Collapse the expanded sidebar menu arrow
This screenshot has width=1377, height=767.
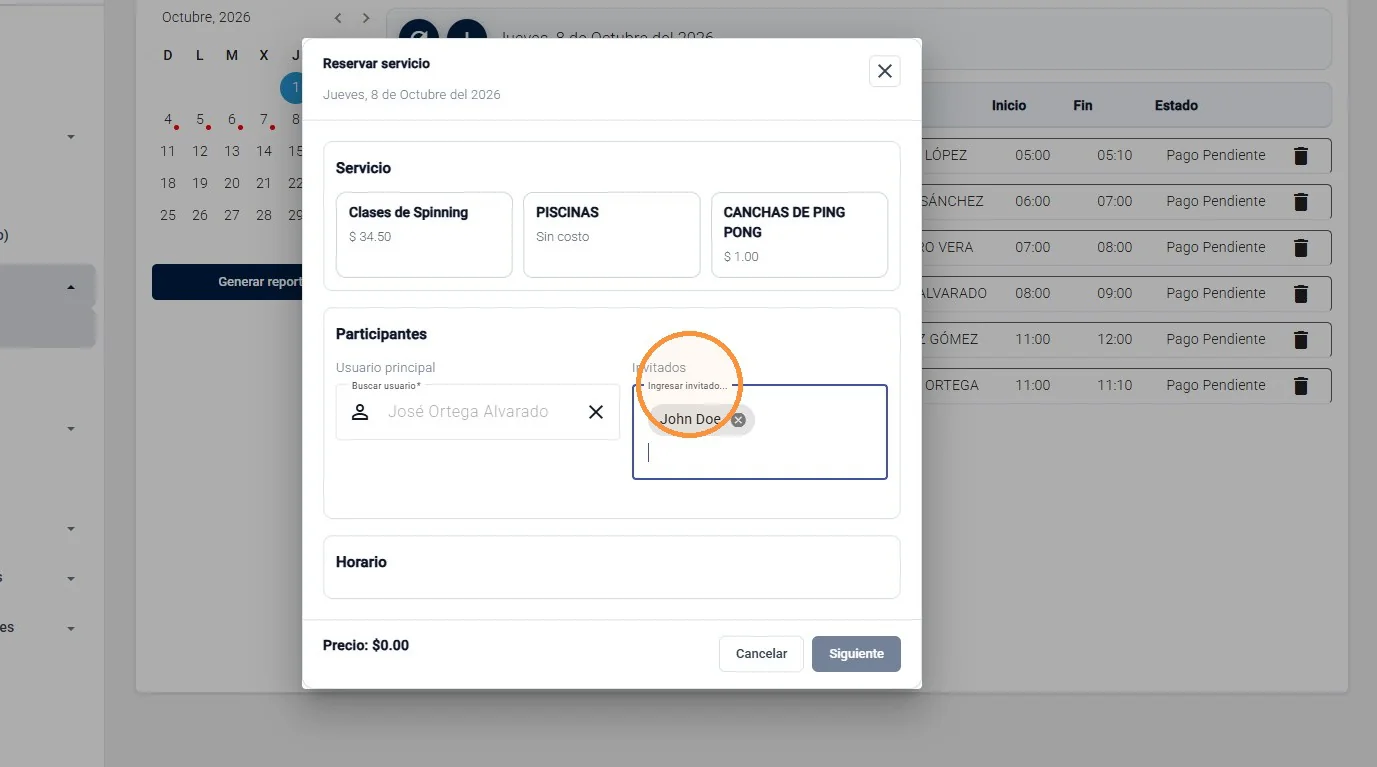(71, 287)
